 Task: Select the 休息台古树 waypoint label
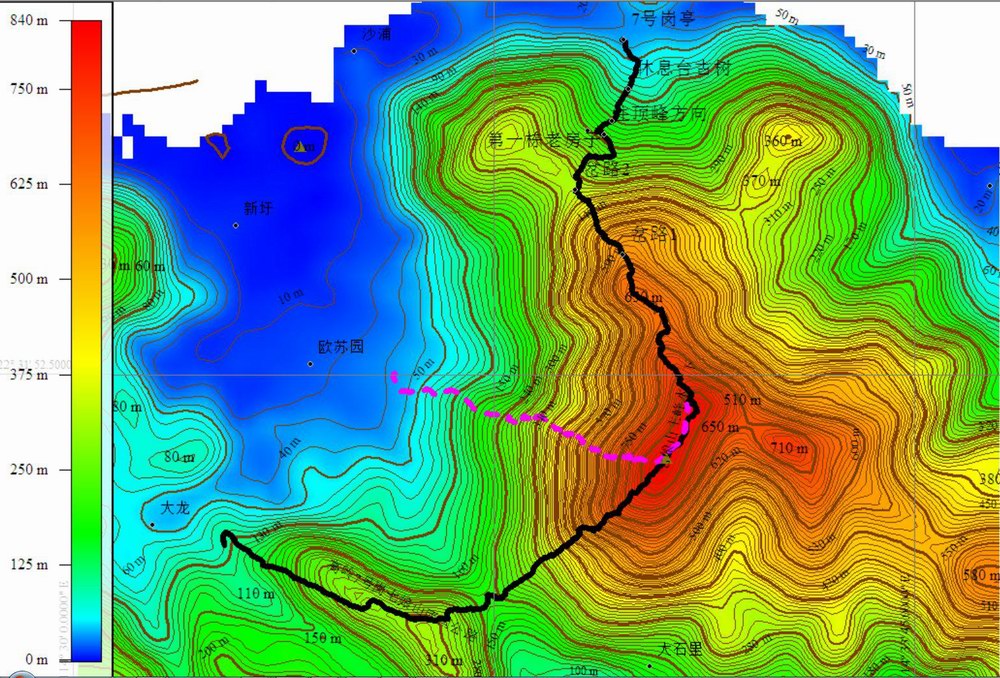click(x=684, y=68)
